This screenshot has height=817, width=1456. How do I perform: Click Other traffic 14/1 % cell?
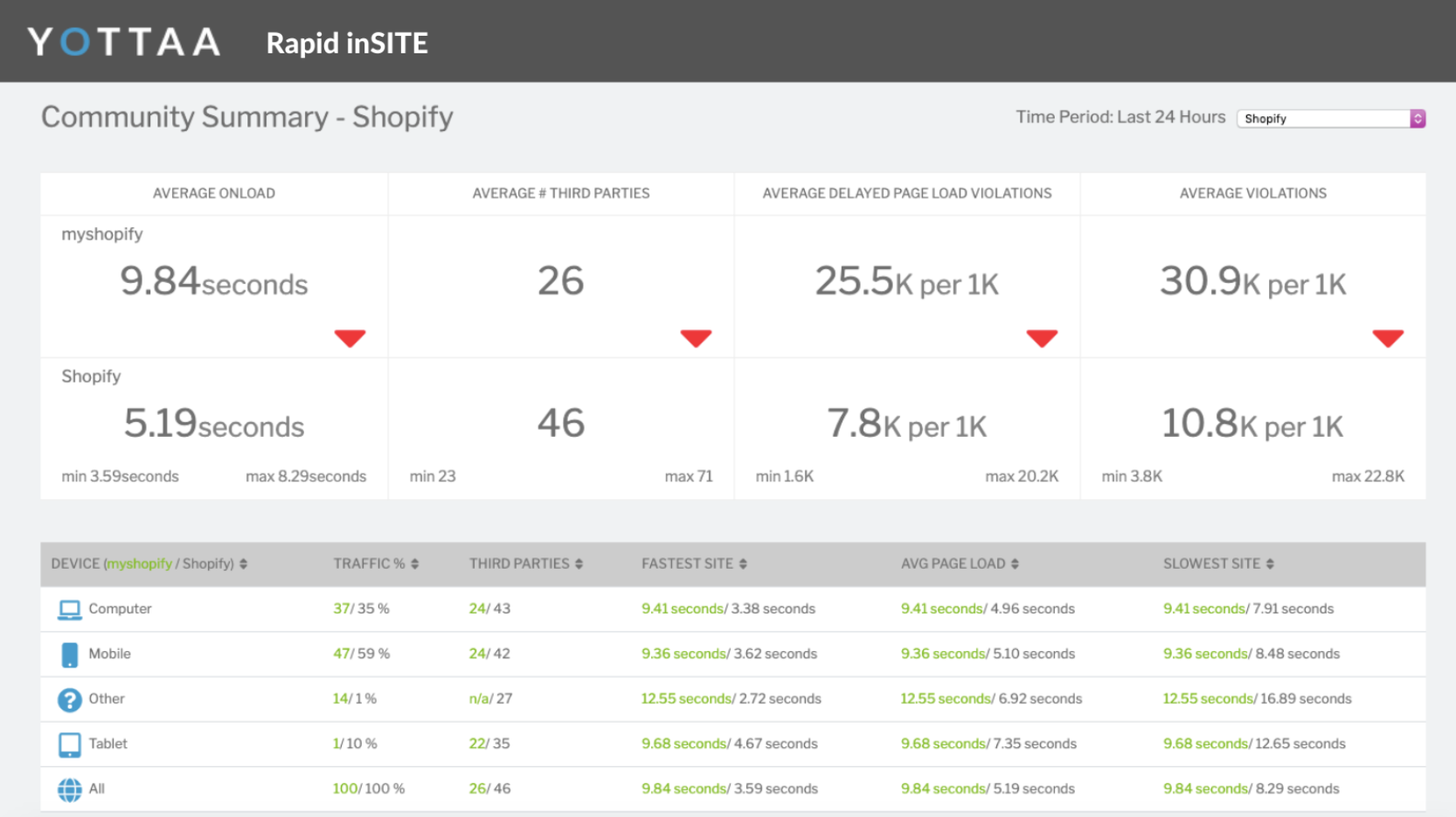354,698
